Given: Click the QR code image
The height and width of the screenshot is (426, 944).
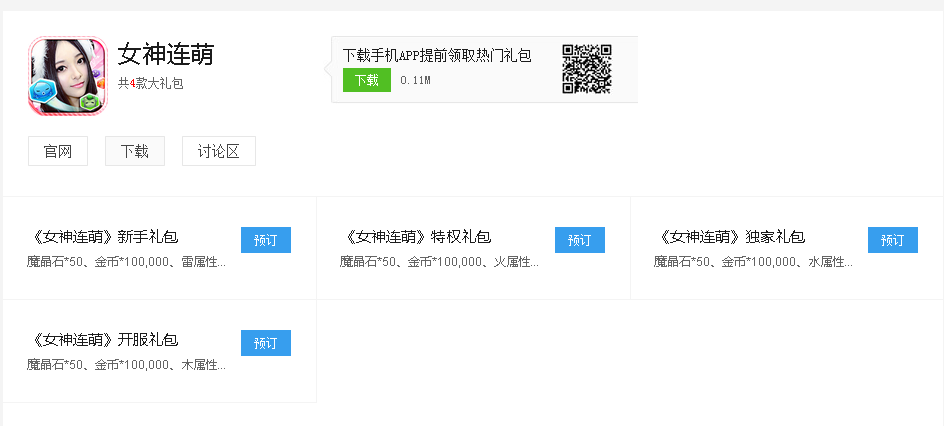Looking at the screenshot, I should coord(586,69).
